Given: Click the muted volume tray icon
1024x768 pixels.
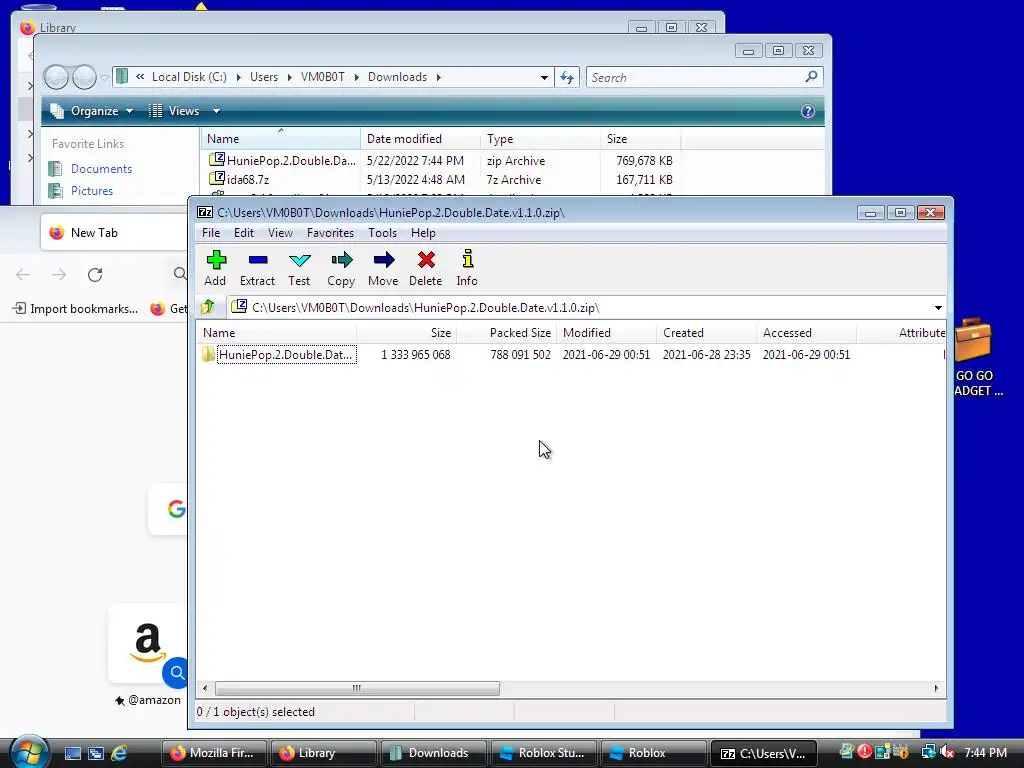Looking at the screenshot, I should click(x=947, y=752).
